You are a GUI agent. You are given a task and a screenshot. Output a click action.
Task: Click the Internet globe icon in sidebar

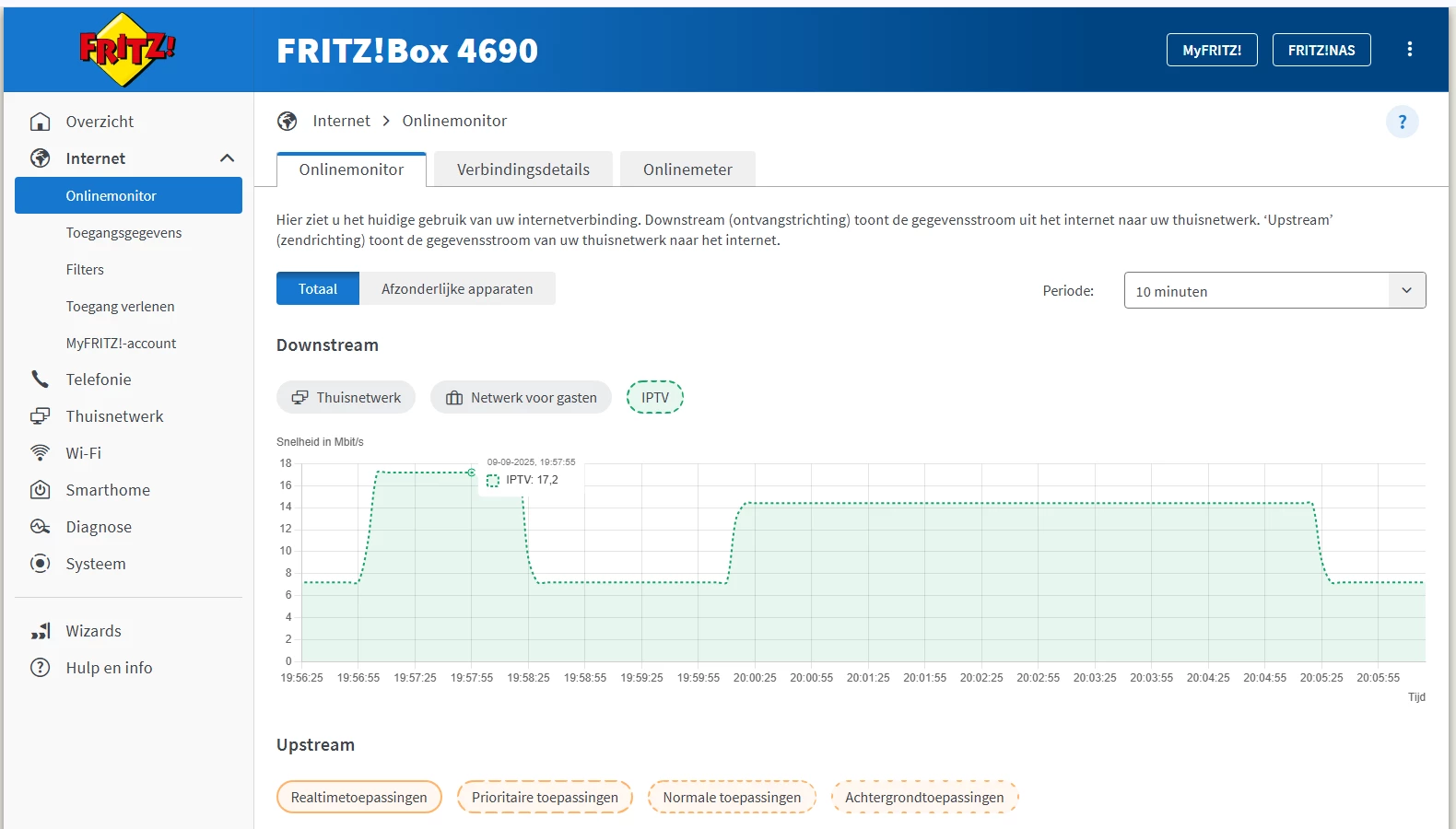click(41, 158)
